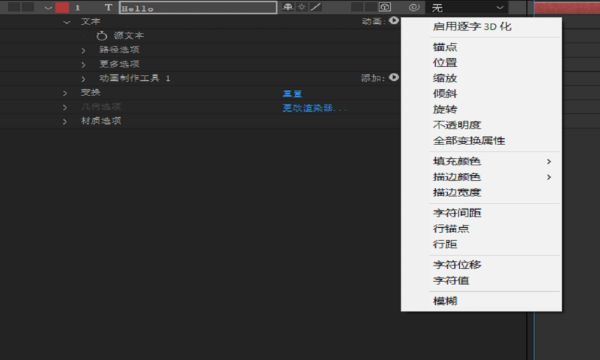Screen dimensions: 600x360
Task: Select 启用逐字 3D 化 menu item
Action: tap(481, 26)
